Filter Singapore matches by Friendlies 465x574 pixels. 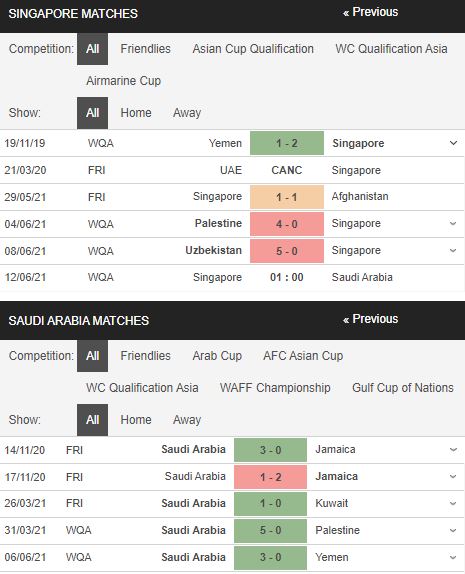pos(145,49)
